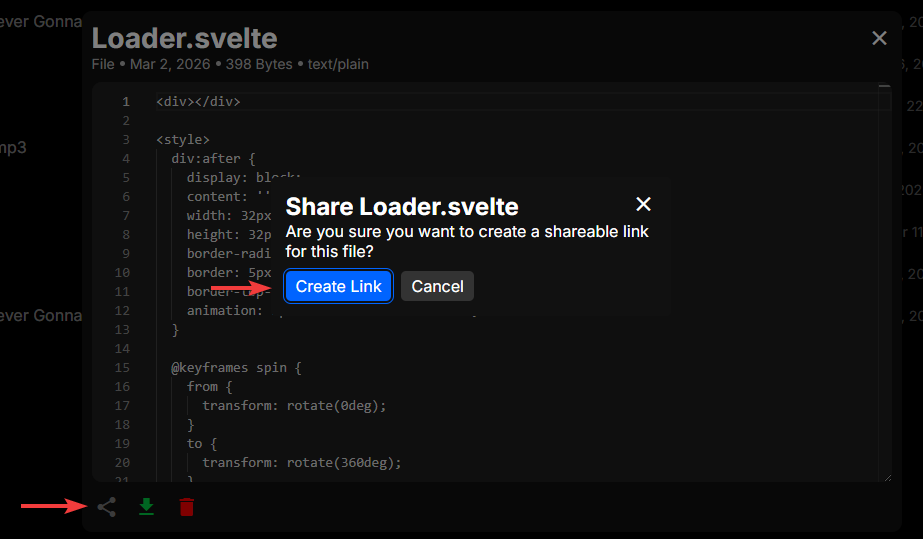Click the share confirmation question text
This screenshot has height=539, width=923.
467,241
